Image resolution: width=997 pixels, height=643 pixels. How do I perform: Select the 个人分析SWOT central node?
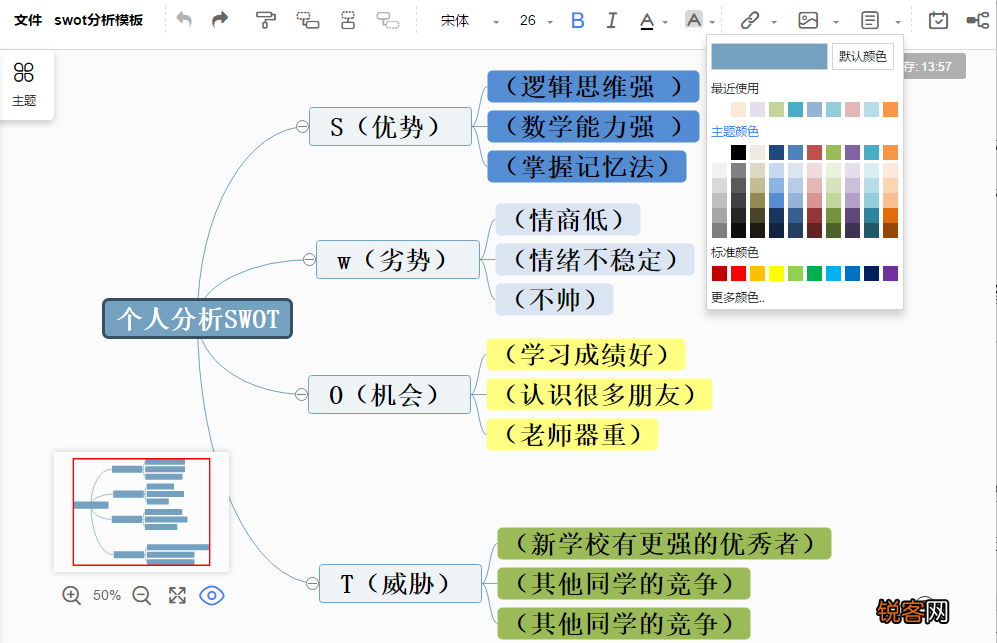click(x=198, y=319)
